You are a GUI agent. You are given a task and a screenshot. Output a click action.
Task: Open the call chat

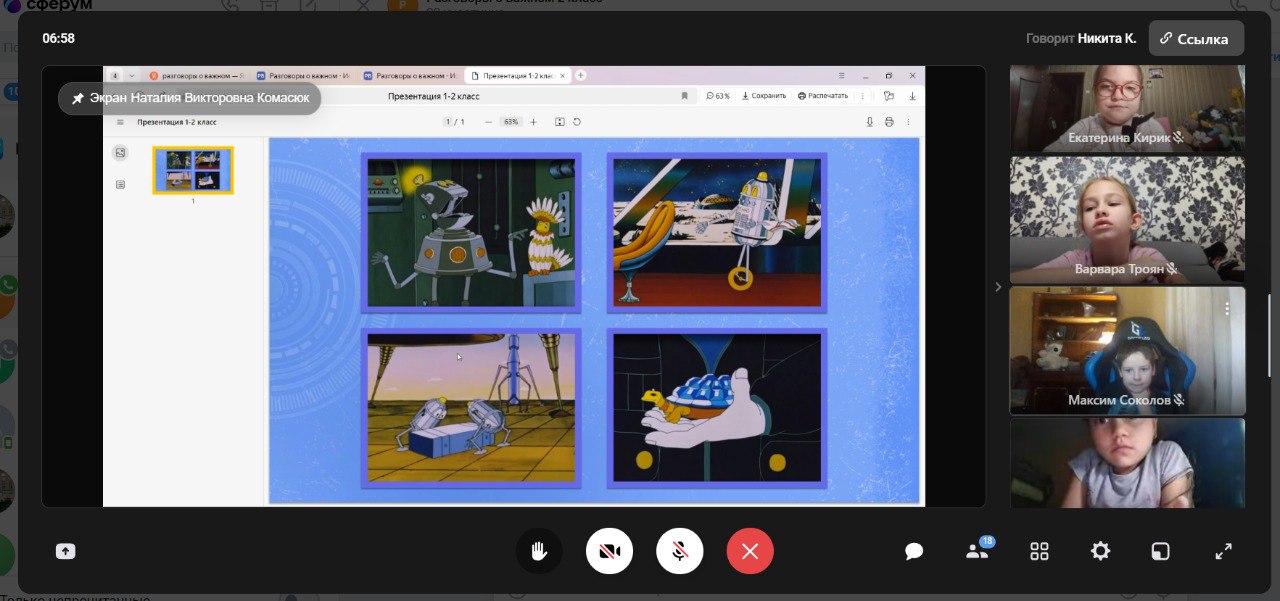point(913,551)
